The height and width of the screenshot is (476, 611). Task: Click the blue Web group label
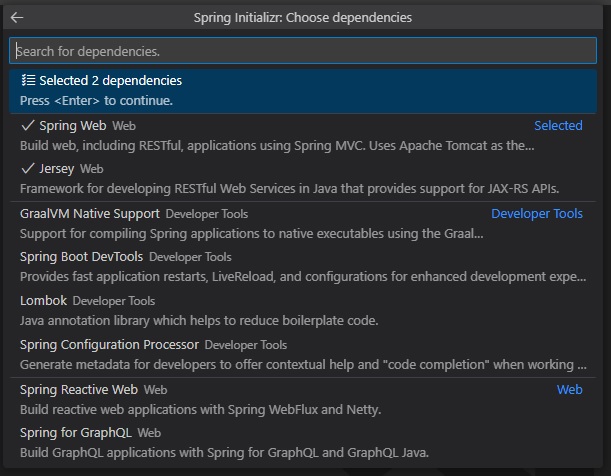[569, 389]
